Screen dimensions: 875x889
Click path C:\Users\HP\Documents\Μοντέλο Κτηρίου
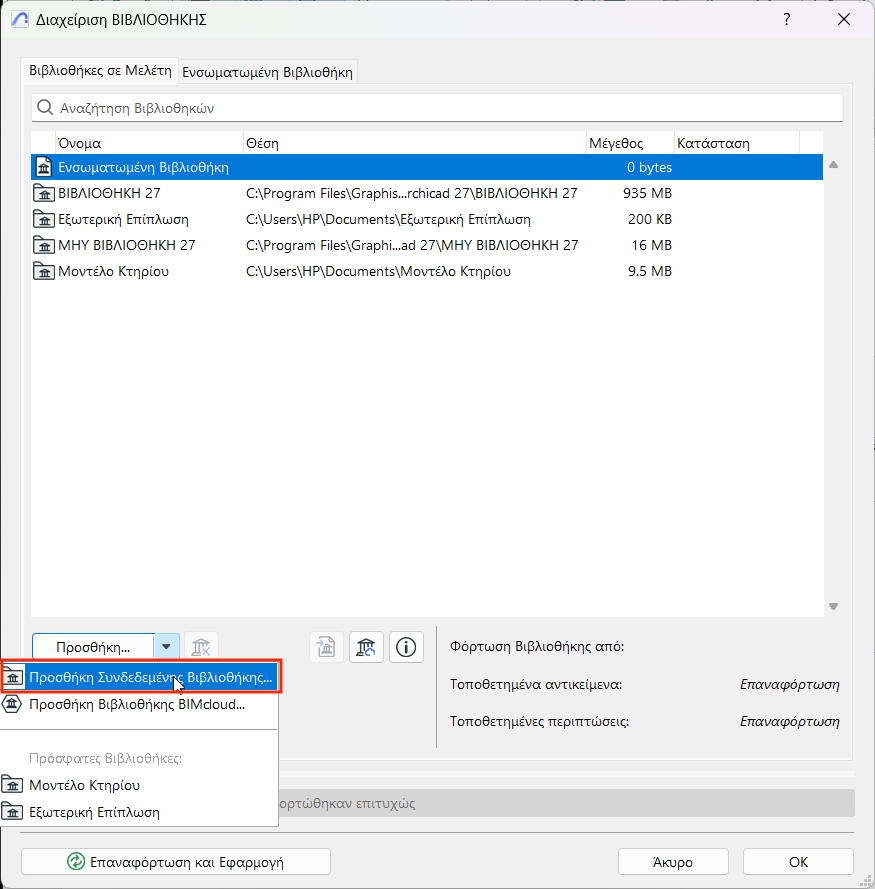pos(378,272)
